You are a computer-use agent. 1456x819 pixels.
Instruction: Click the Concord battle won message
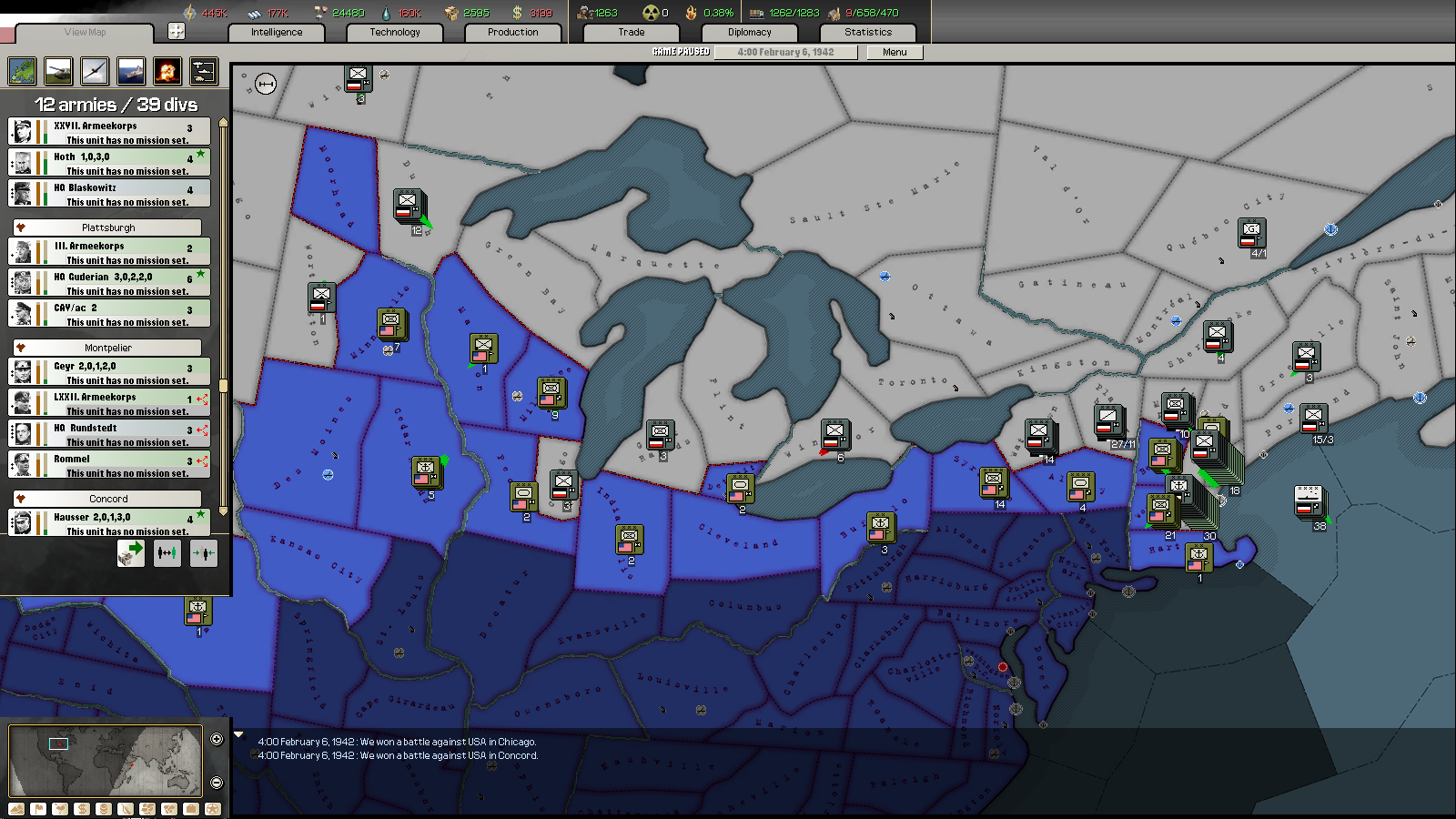pyautogui.click(x=398, y=755)
